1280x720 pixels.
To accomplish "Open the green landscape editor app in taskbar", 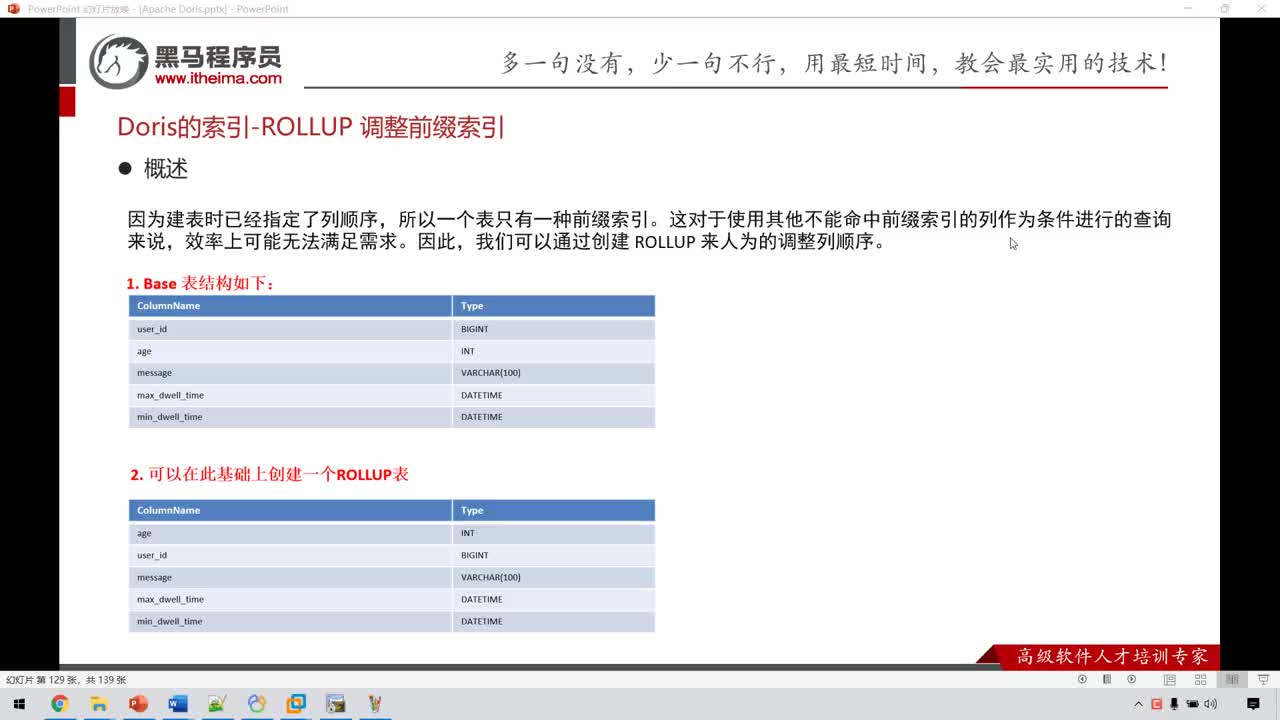I will point(217,704).
